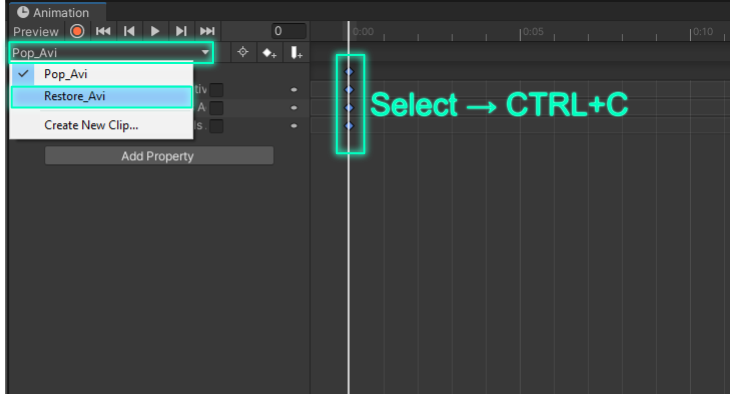This screenshot has width=730, height=394.
Task: Click value box of second property row
Action: (216, 108)
